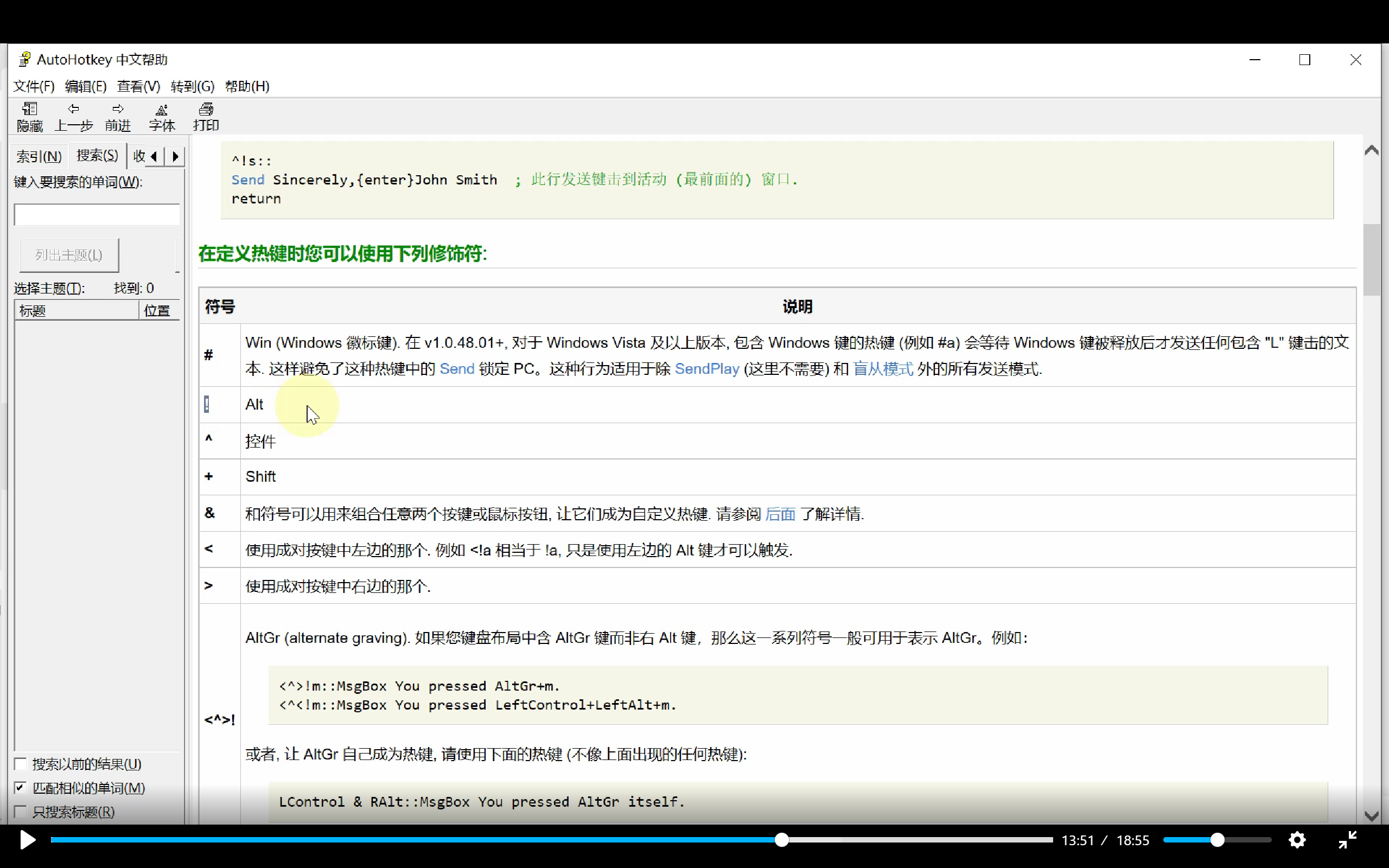Screen dimensions: 1389x868
Task: Open the 查看(V) menu
Action: [x=138, y=86]
